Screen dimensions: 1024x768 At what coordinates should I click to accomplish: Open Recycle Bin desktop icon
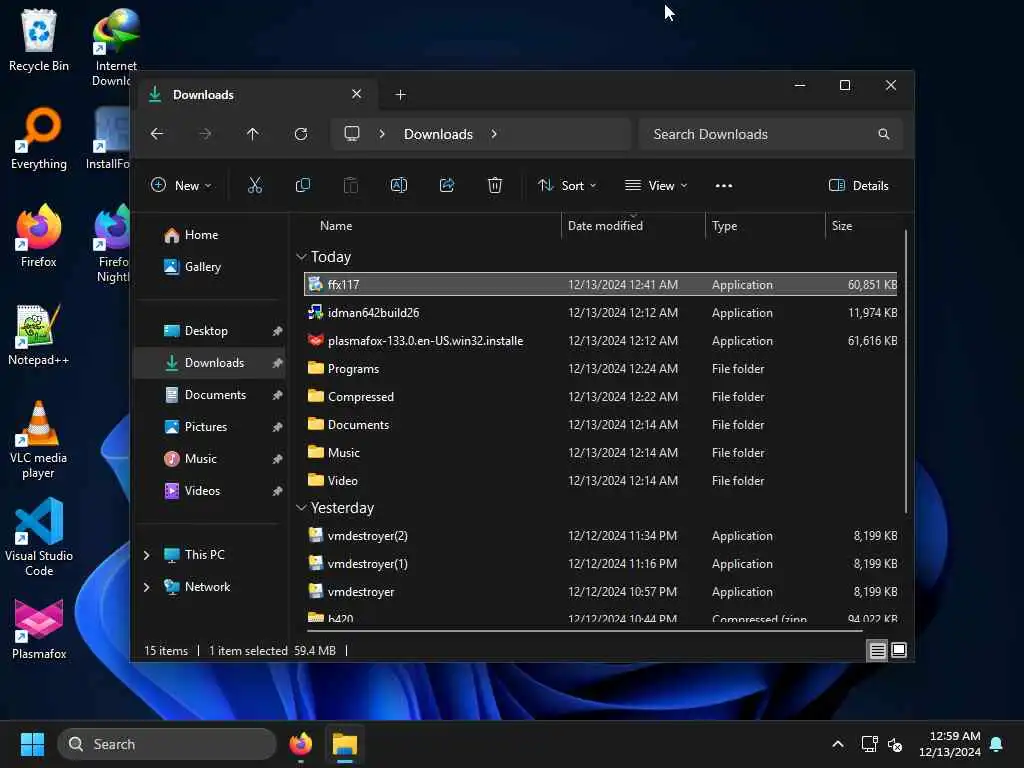click(39, 41)
